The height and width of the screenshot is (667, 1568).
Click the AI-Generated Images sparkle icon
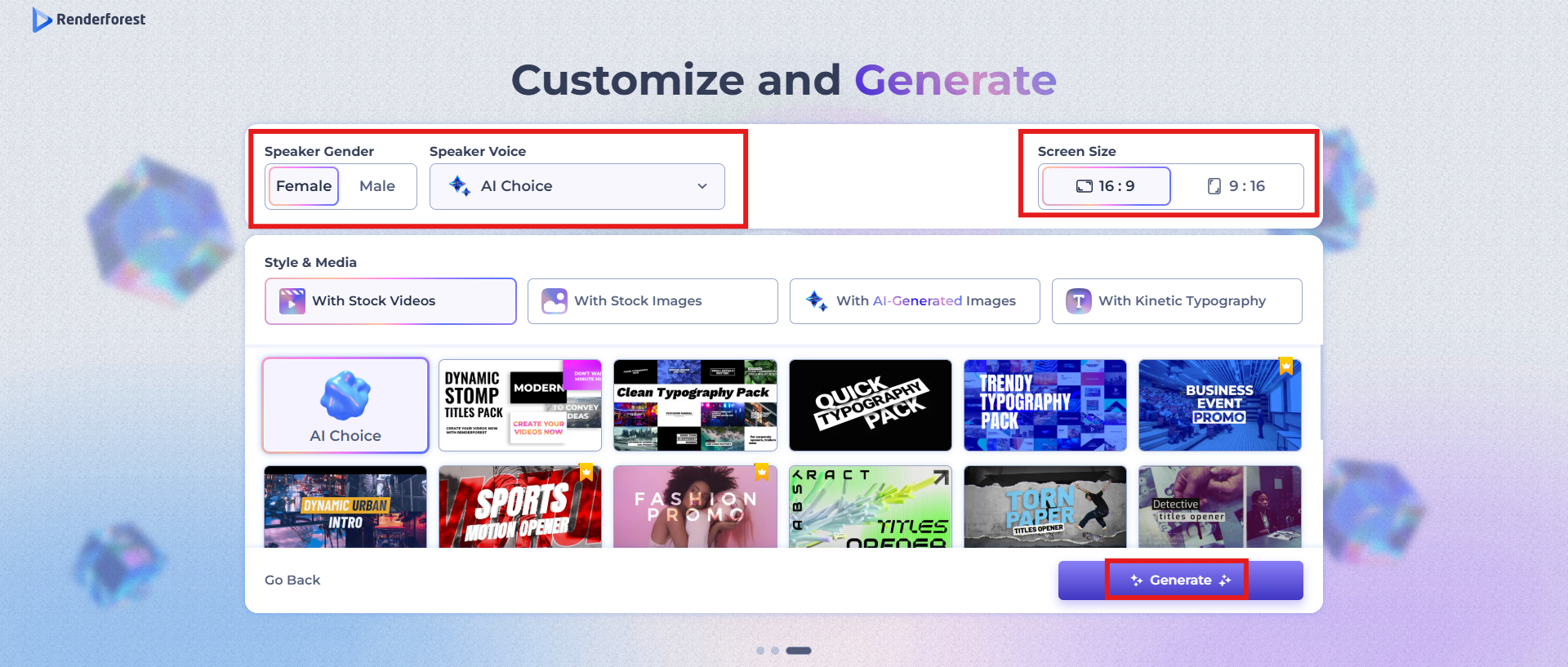pyautogui.click(x=817, y=301)
